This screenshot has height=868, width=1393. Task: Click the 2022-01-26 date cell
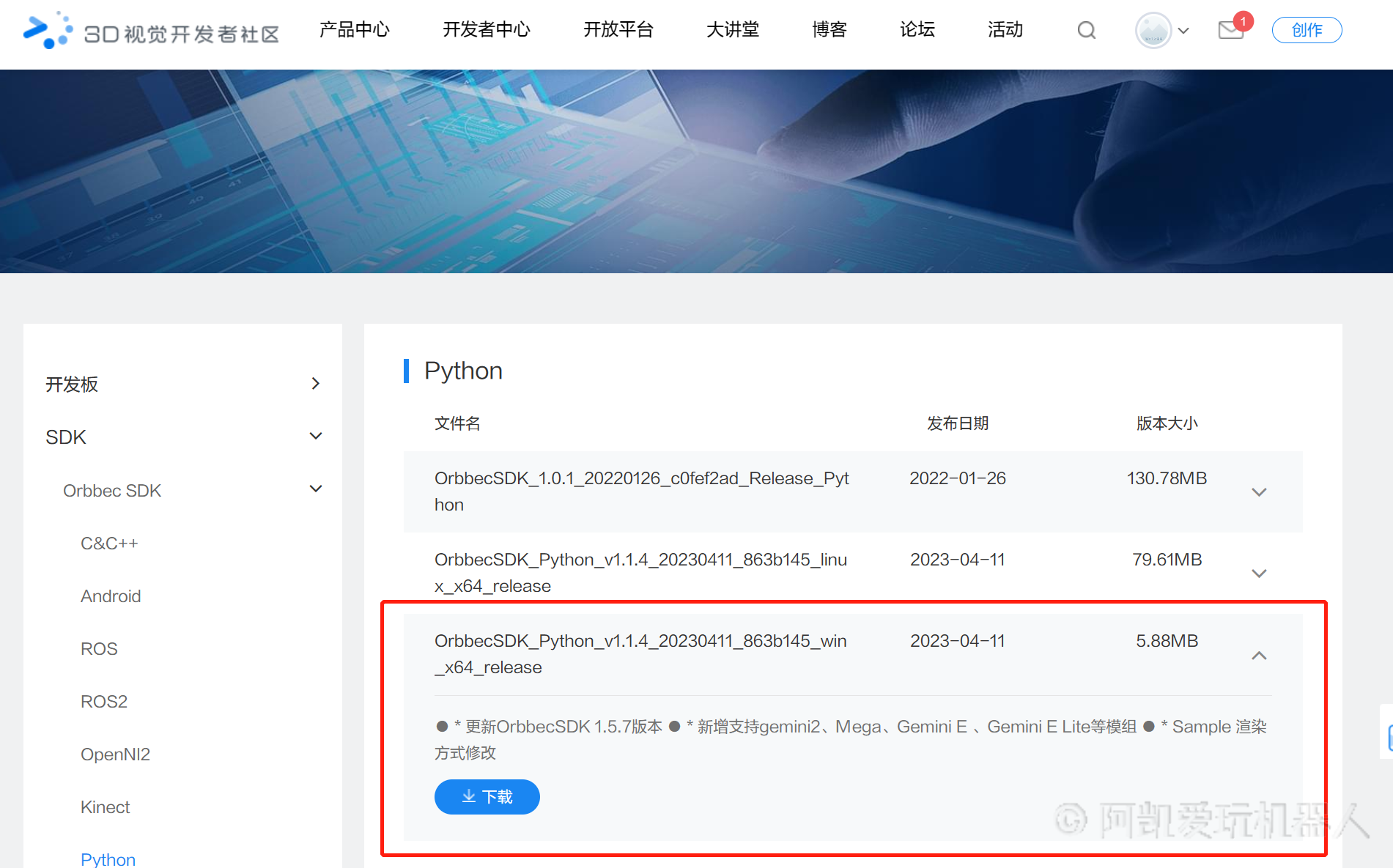click(x=958, y=478)
